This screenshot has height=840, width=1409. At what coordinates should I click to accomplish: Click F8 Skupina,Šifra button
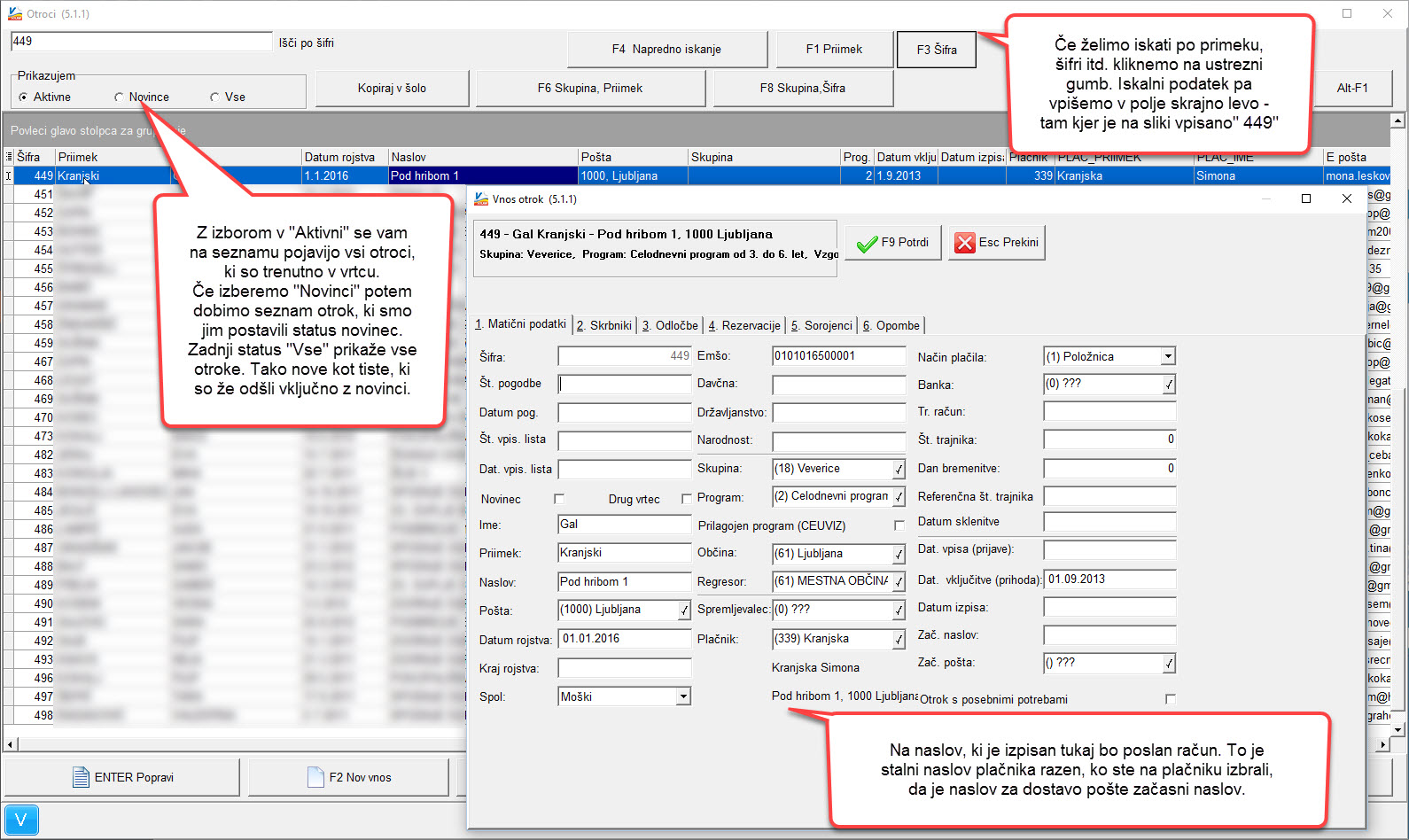[803, 89]
